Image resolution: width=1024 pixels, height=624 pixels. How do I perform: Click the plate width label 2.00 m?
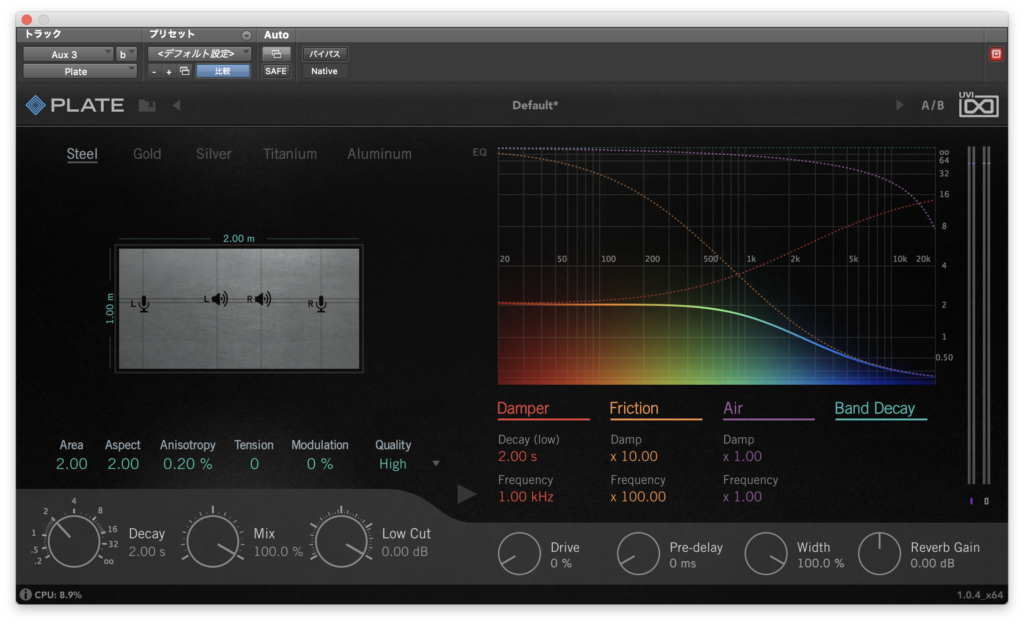click(238, 238)
